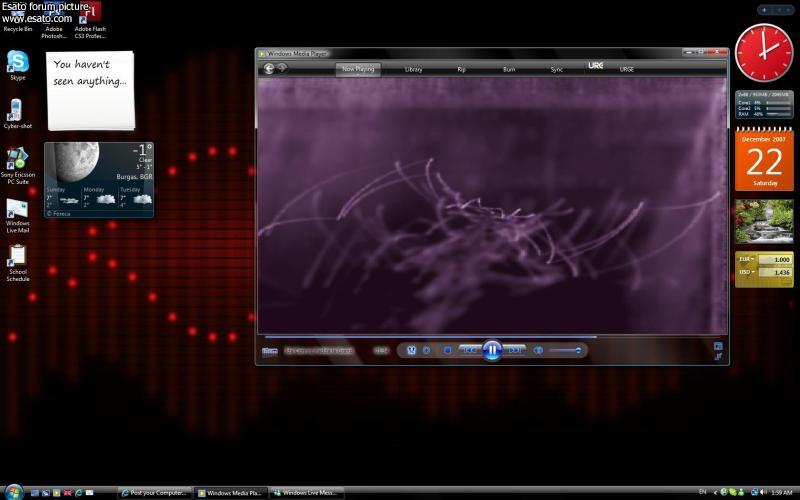Click the sidebar add gadget plus button
Image resolution: width=800 pixels, height=500 pixels.
pyautogui.click(x=765, y=10)
